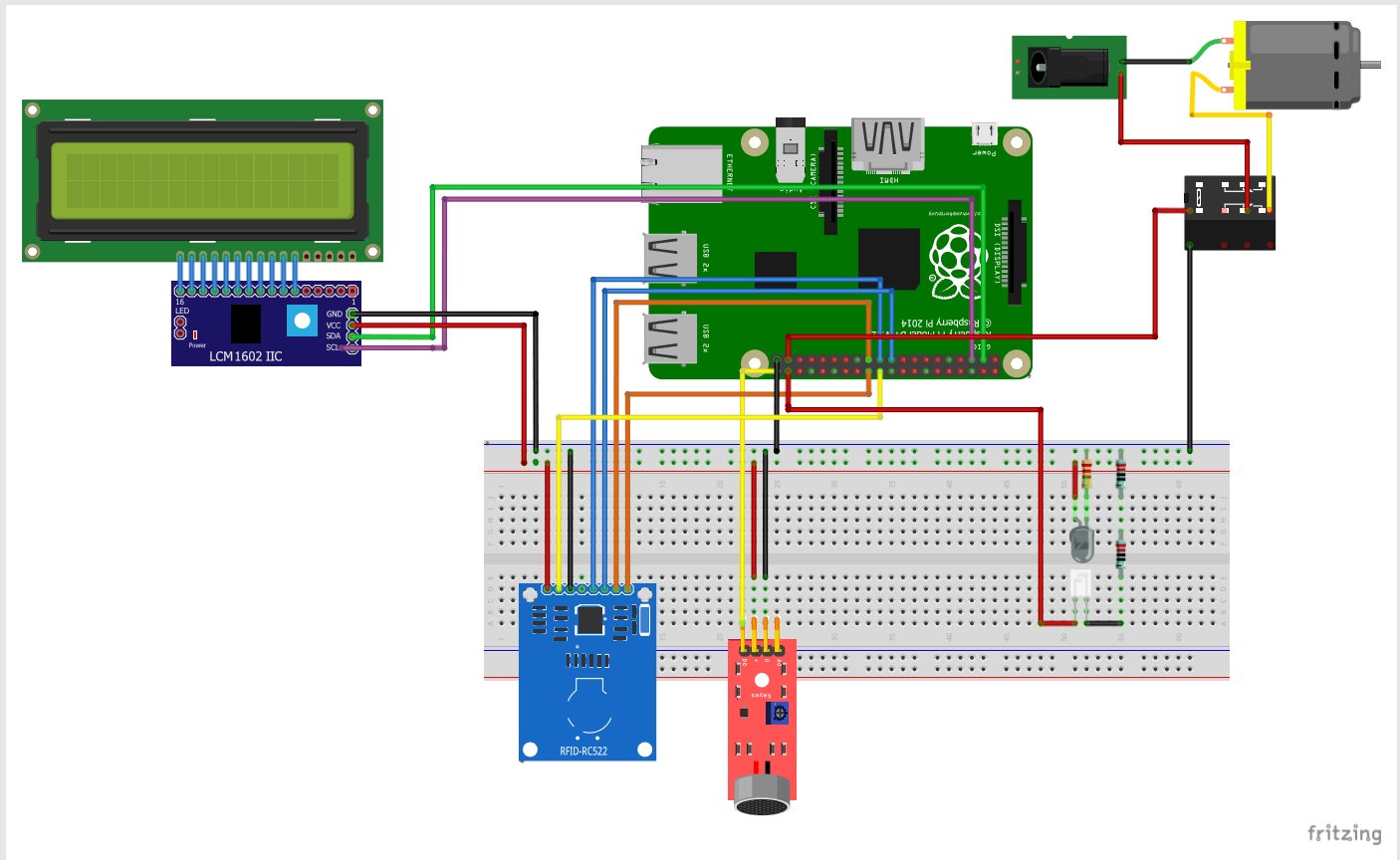Image resolution: width=1400 pixels, height=860 pixels.
Task: Select the lower USB x2 port on Pi
Action: [x=670, y=338]
